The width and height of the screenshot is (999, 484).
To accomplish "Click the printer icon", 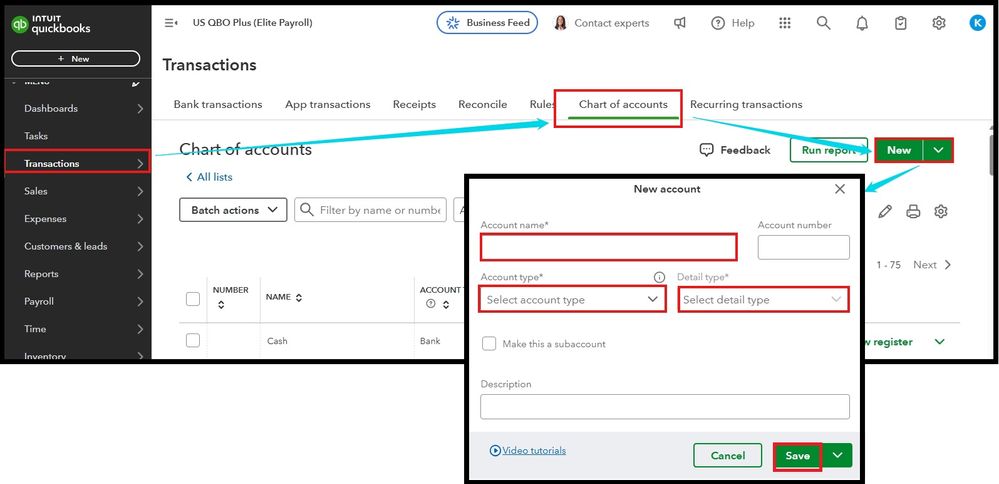I will [913, 211].
